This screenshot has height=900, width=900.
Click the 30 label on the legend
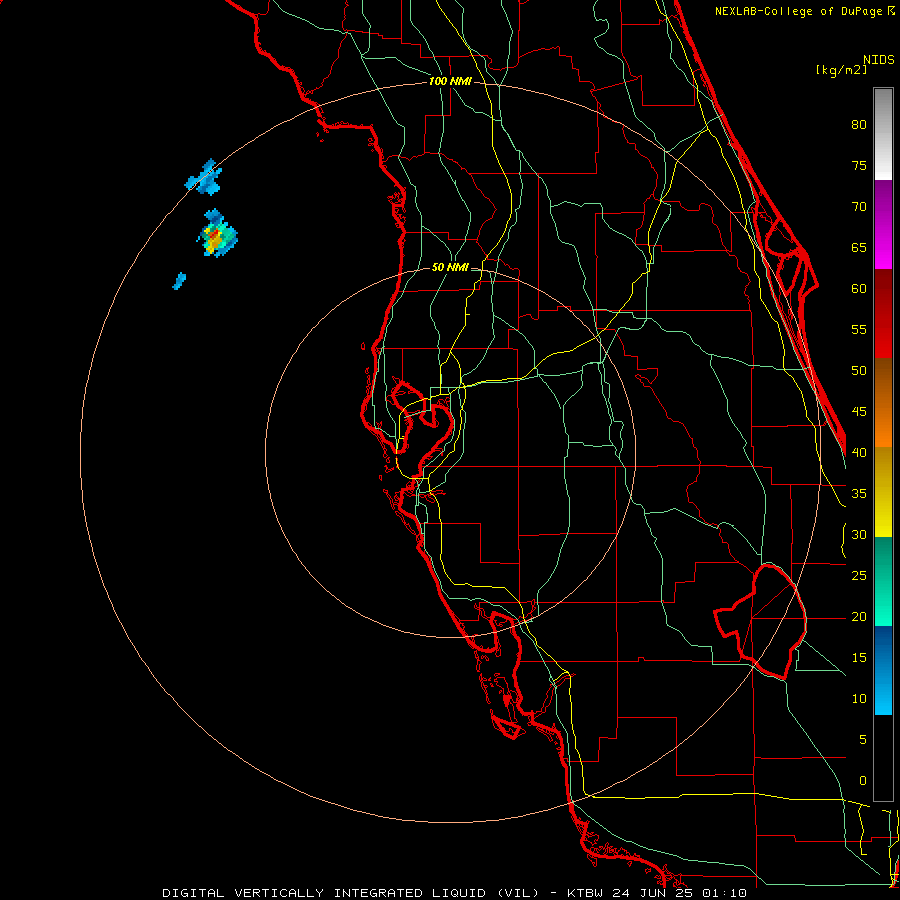click(859, 534)
